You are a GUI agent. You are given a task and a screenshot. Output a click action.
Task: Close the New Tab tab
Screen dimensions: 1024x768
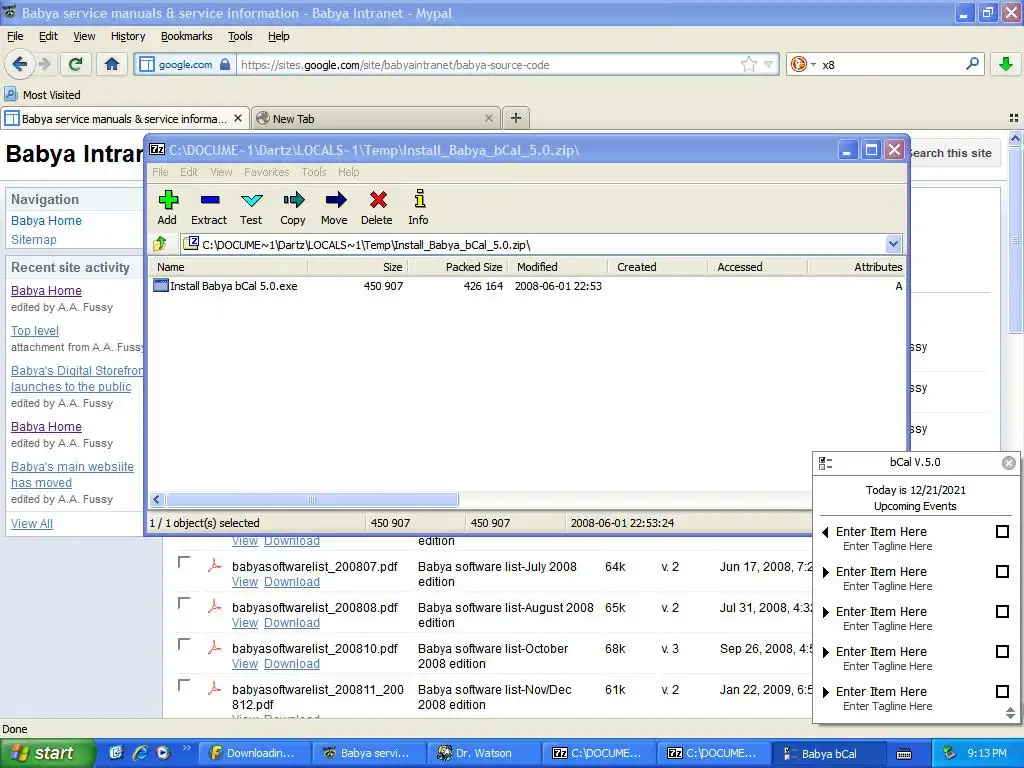click(488, 118)
